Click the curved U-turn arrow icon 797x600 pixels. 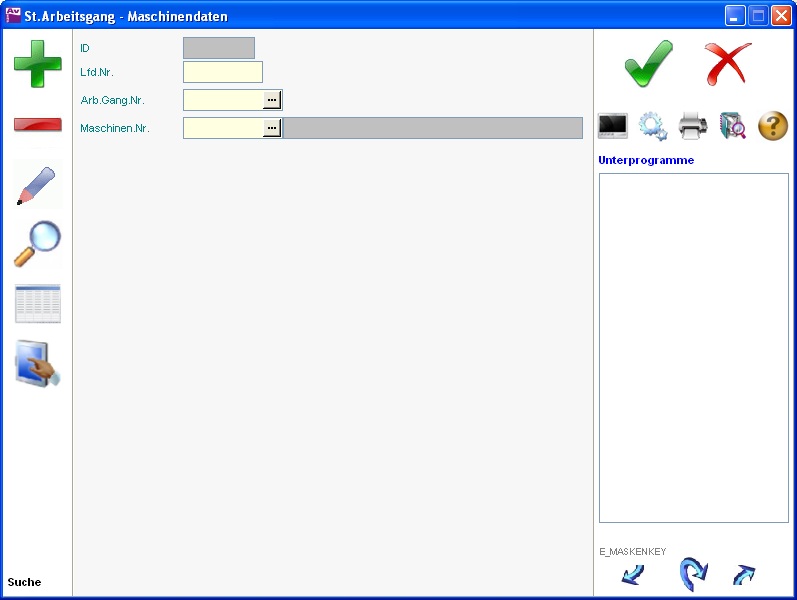(x=692, y=575)
